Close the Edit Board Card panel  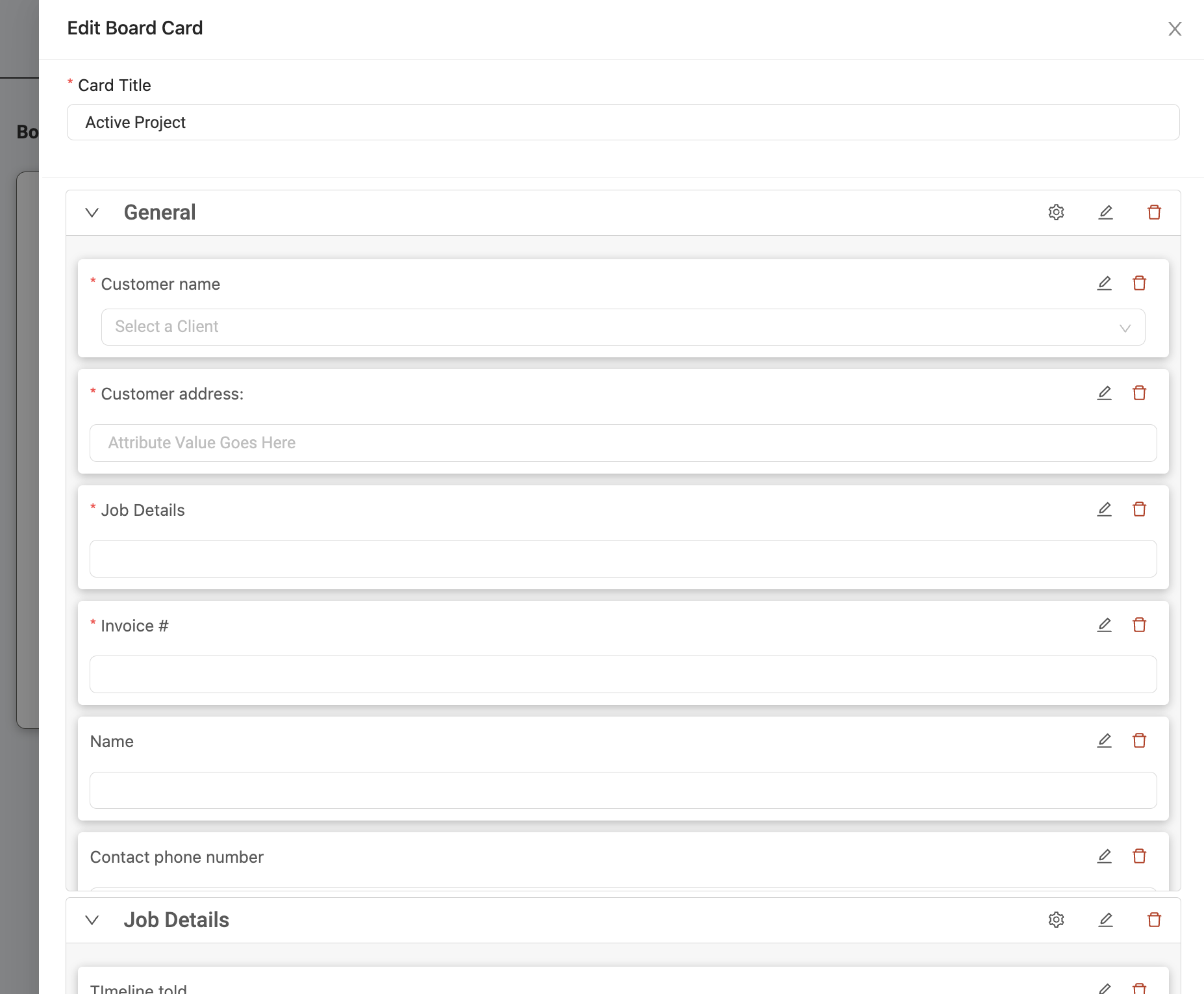1174,29
